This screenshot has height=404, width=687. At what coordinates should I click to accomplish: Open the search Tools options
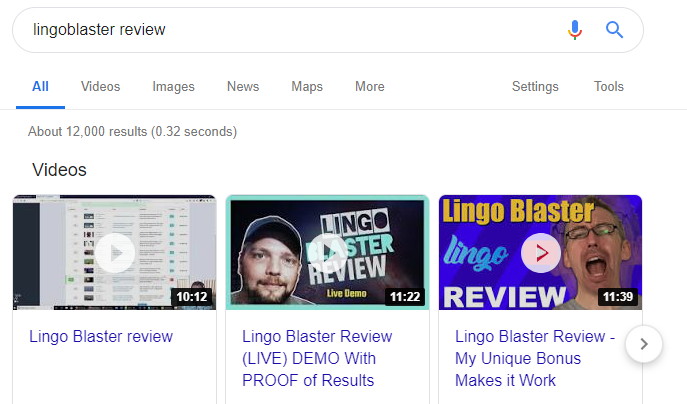pyautogui.click(x=609, y=86)
